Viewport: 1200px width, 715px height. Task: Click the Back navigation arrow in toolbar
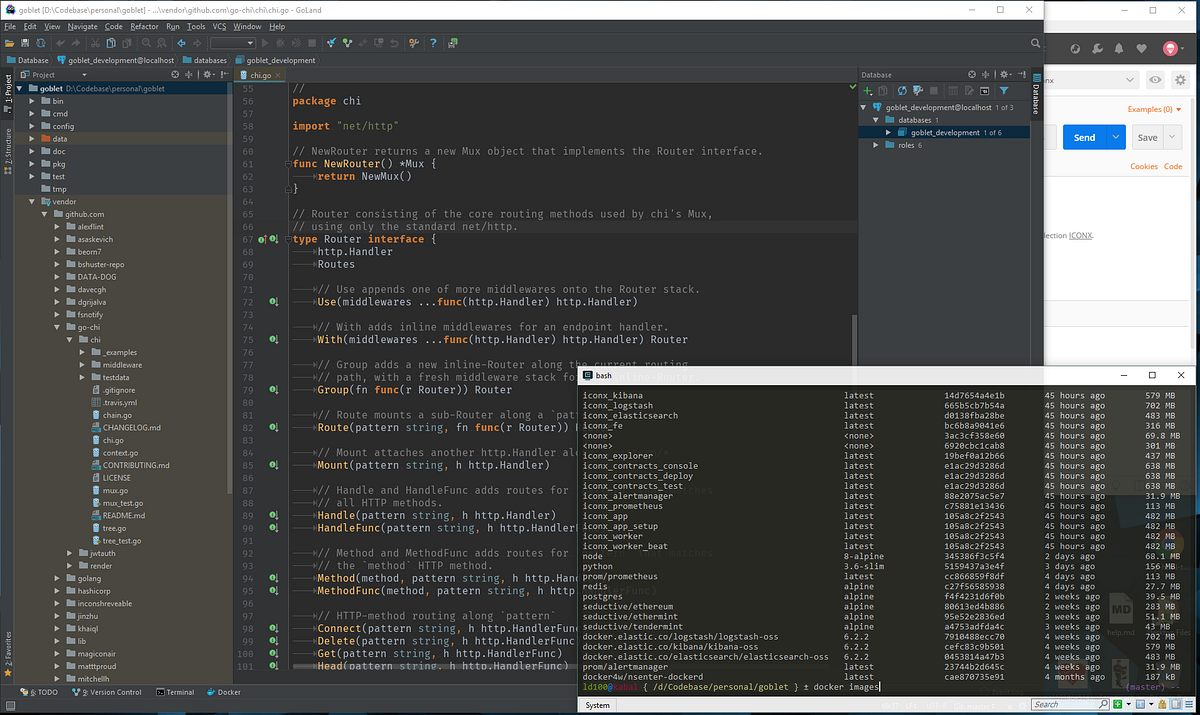[180, 43]
